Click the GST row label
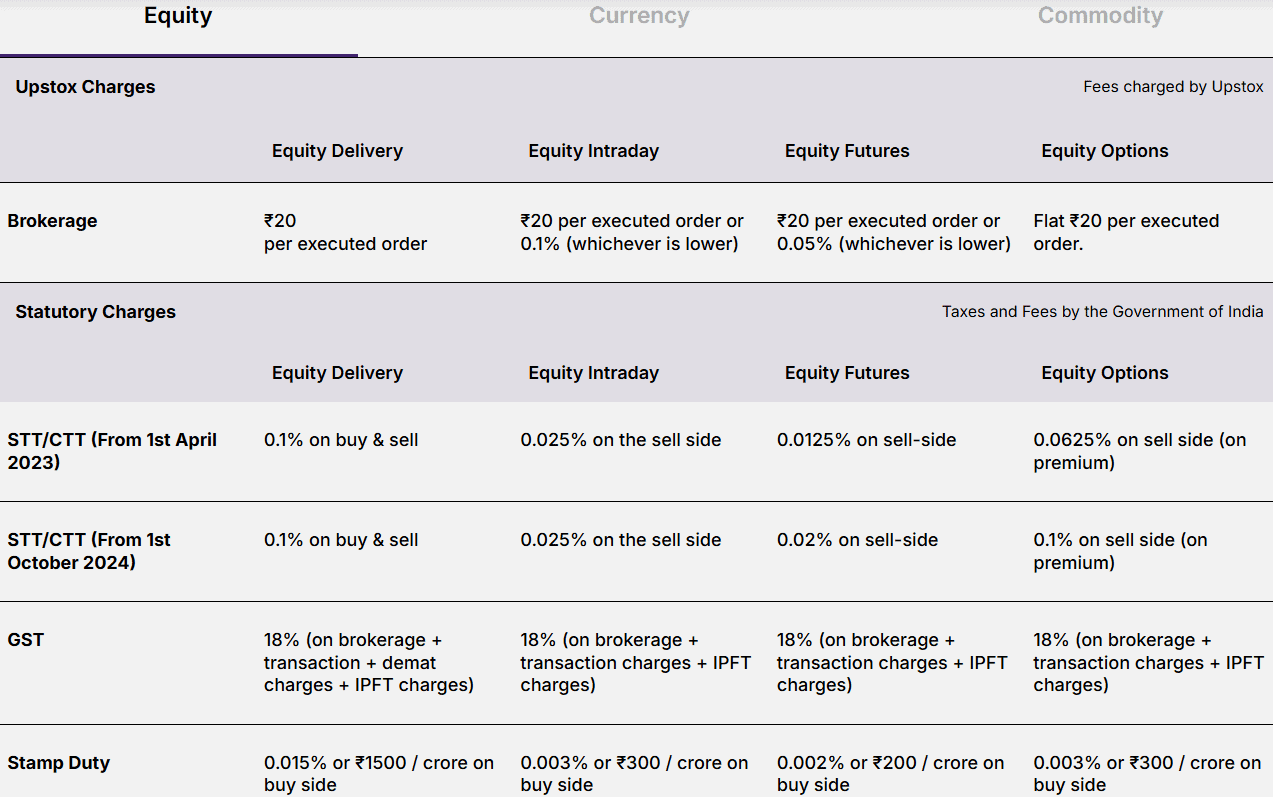 (x=25, y=640)
